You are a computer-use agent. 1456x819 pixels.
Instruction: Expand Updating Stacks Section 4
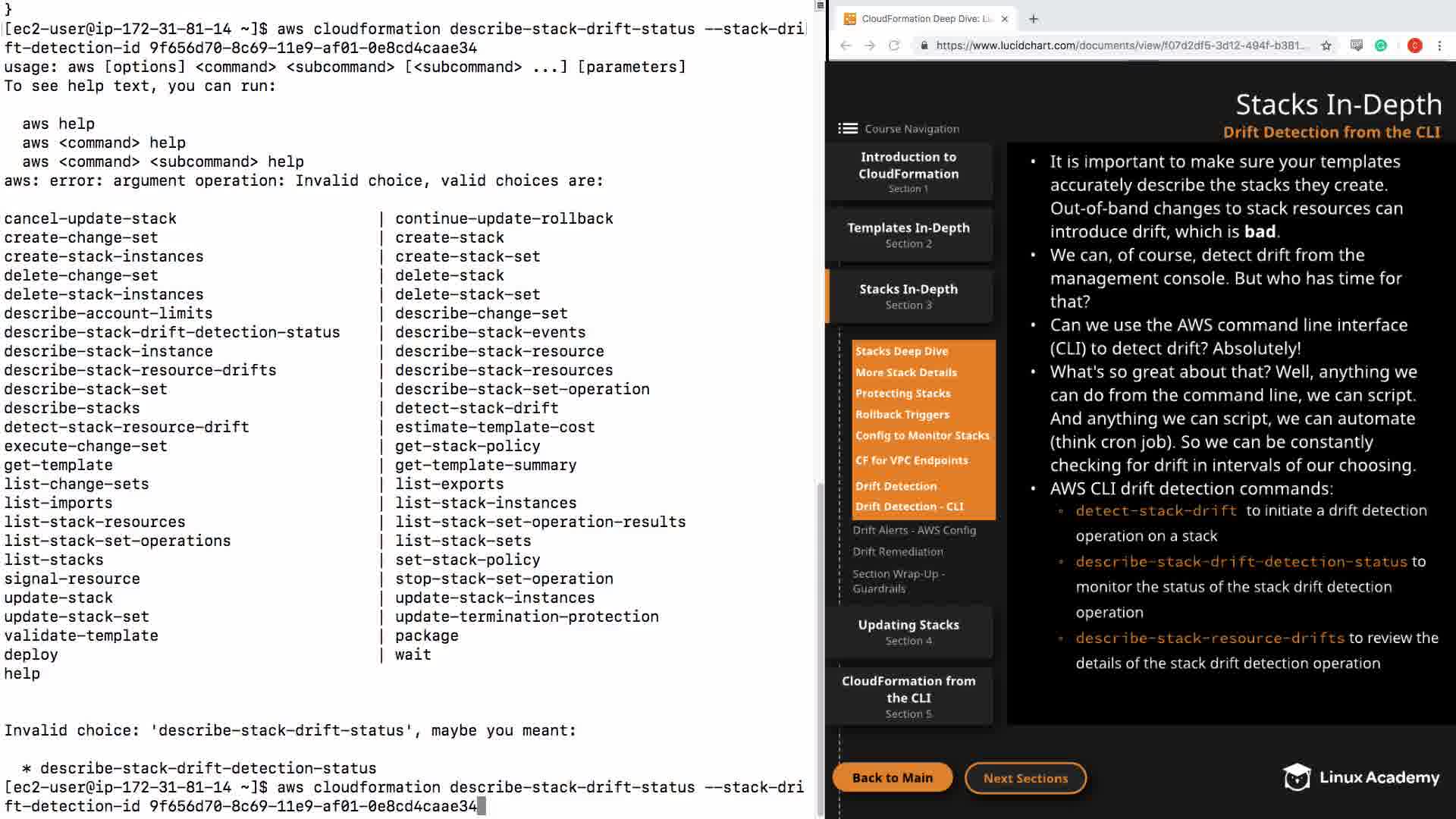pyautogui.click(x=908, y=632)
